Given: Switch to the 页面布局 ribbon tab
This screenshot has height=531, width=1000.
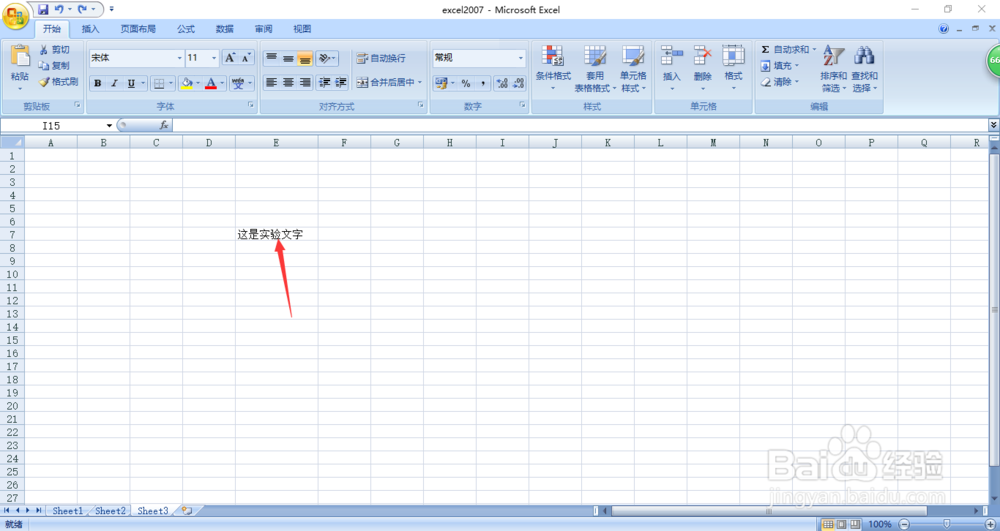Looking at the screenshot, I should click(x=138, y=29).
